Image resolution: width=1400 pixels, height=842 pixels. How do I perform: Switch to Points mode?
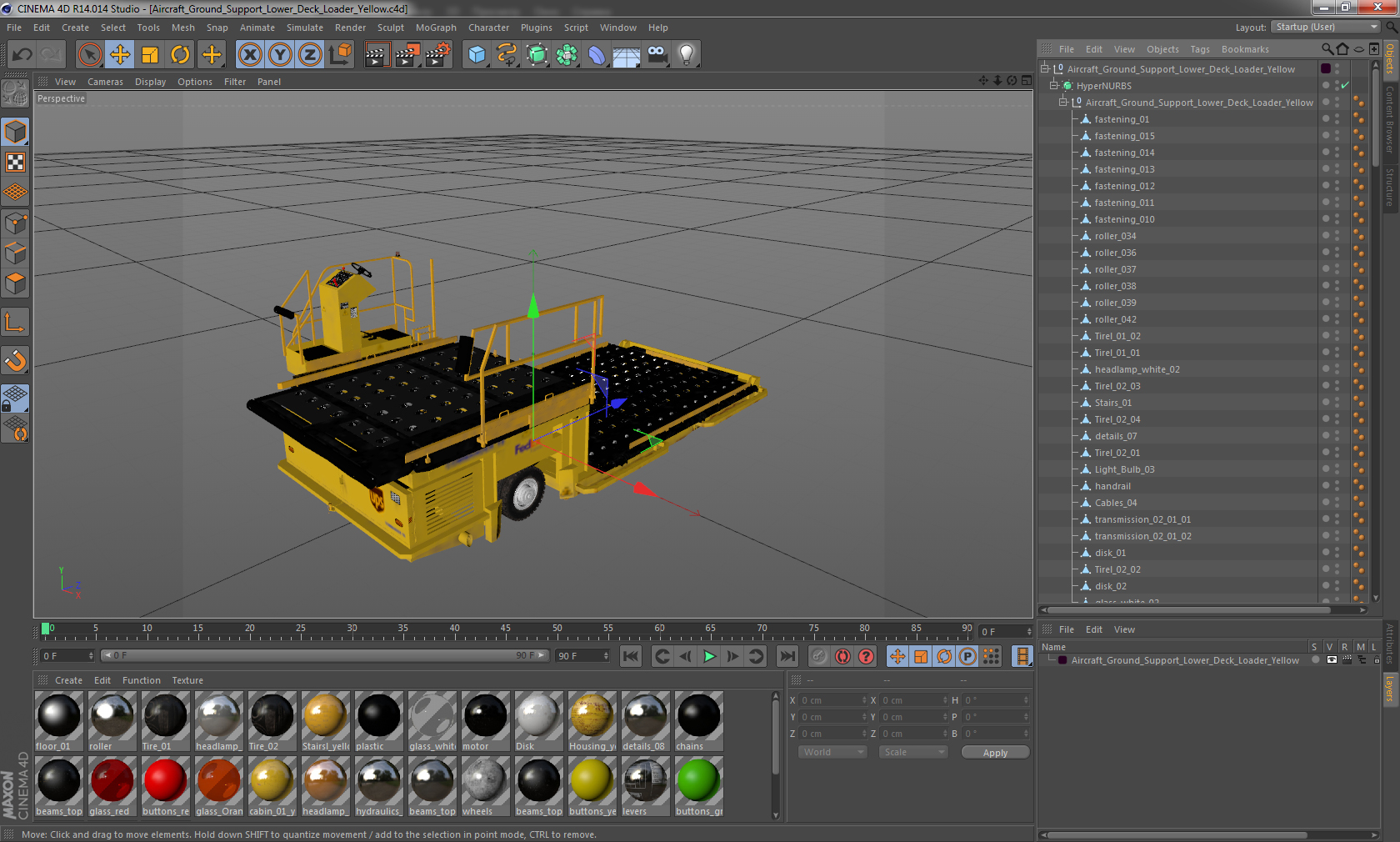[x=15, y=223]
